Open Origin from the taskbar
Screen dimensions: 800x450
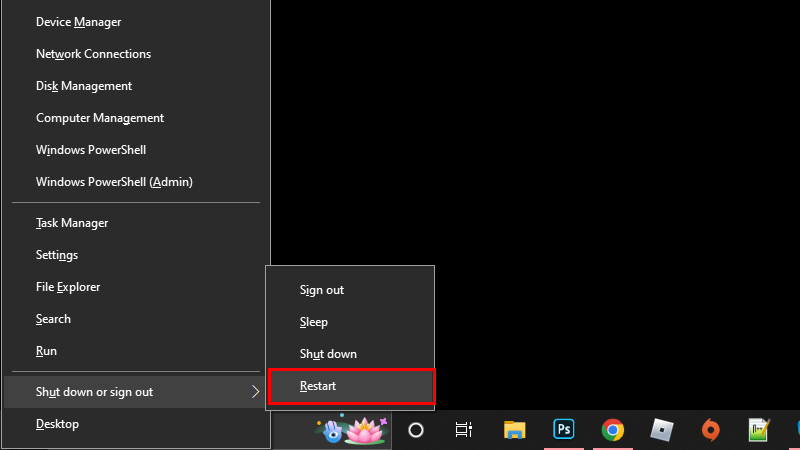coord(711,430)
